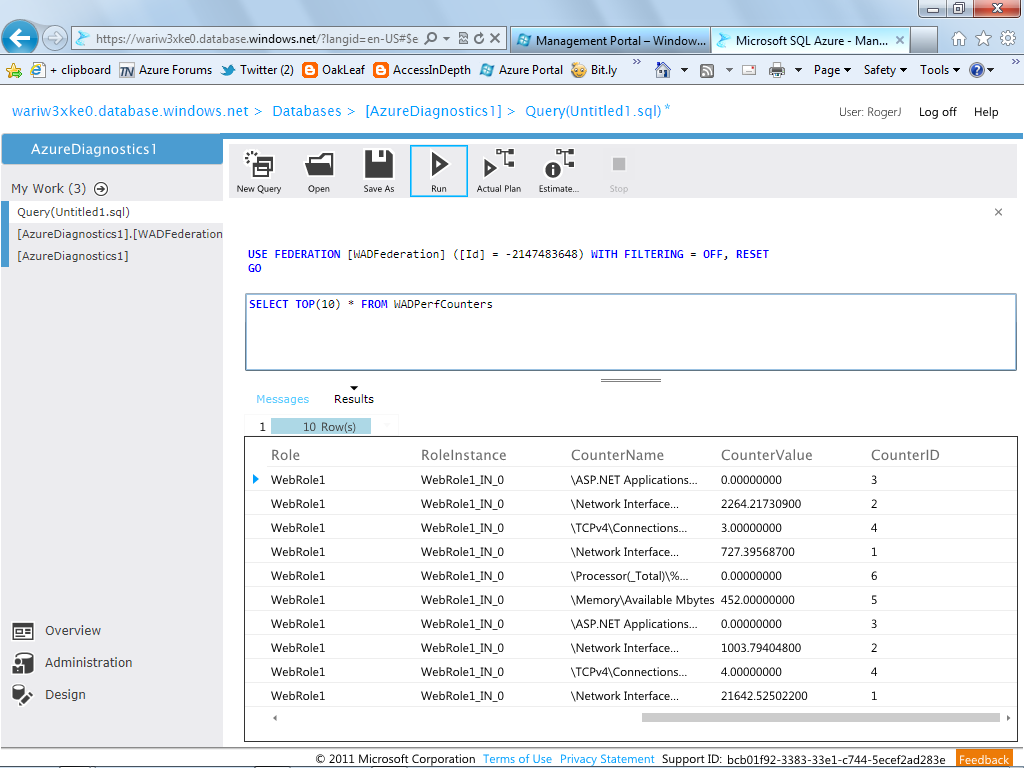Open the Tools dropdown menu
This screenshot has height=768, width=1024.
(x=940, y=70)
